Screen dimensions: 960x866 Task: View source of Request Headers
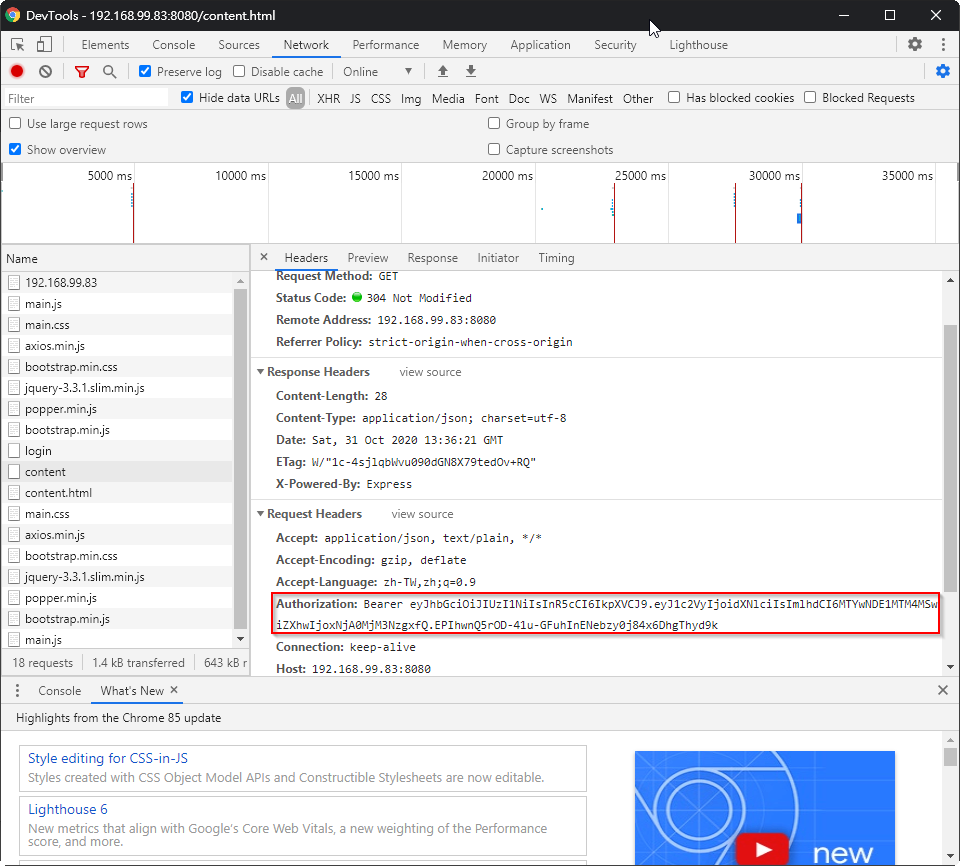(422, 514)
